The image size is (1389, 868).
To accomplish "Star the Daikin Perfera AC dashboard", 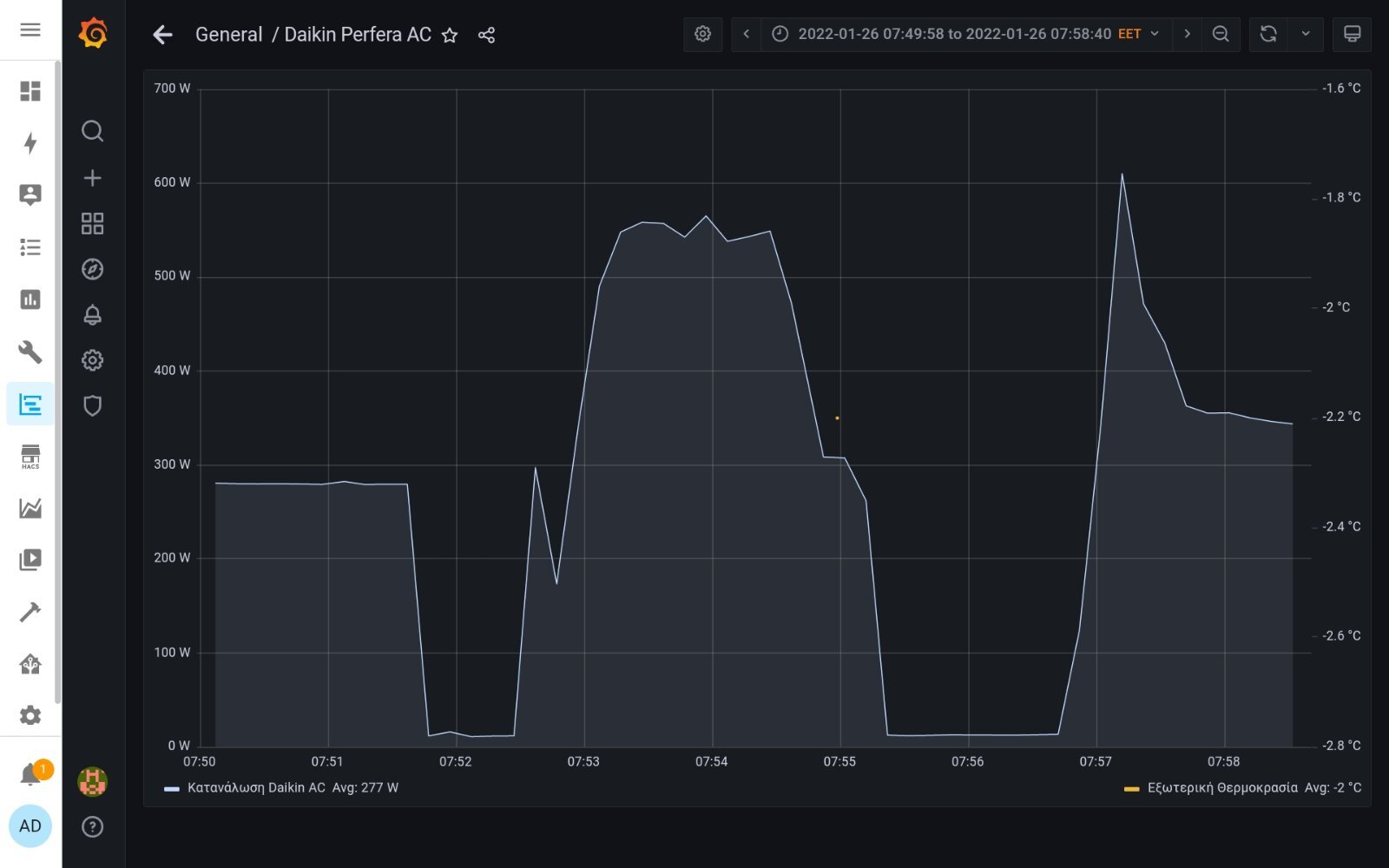I will [x=450, y=36].
